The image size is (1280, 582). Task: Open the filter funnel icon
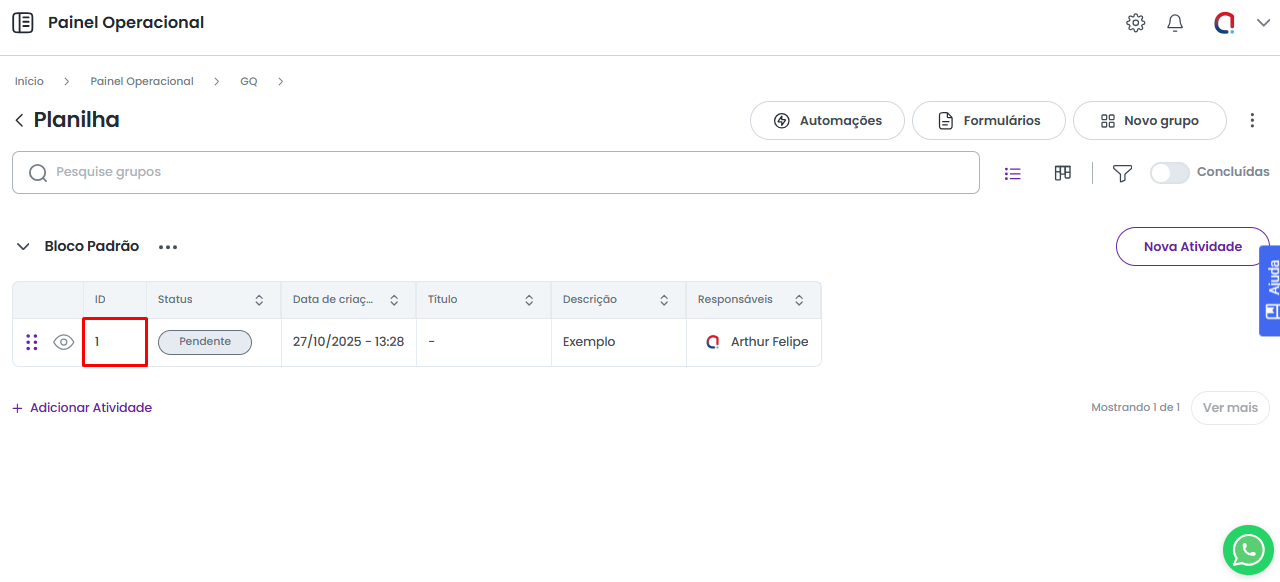coord(1122,174)
